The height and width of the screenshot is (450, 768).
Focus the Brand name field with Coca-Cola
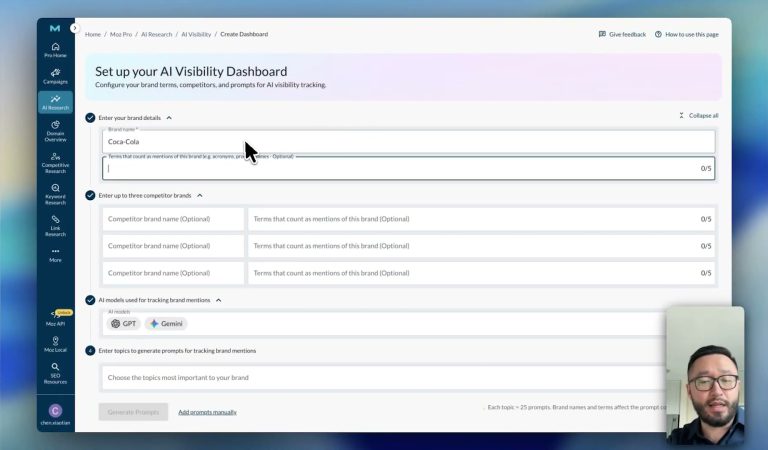click(408, 142)
